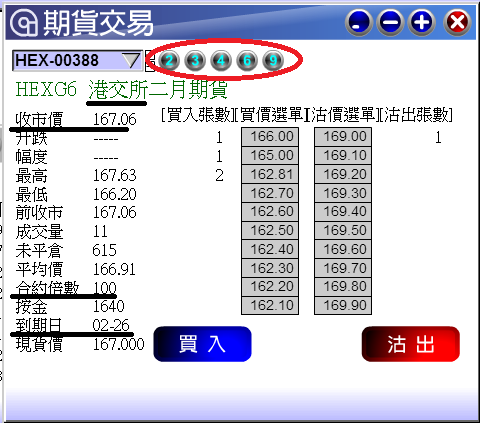Click the blue plus icon in title bar
The width and height of the screenshot is (480, 423).
click(422, 23)
